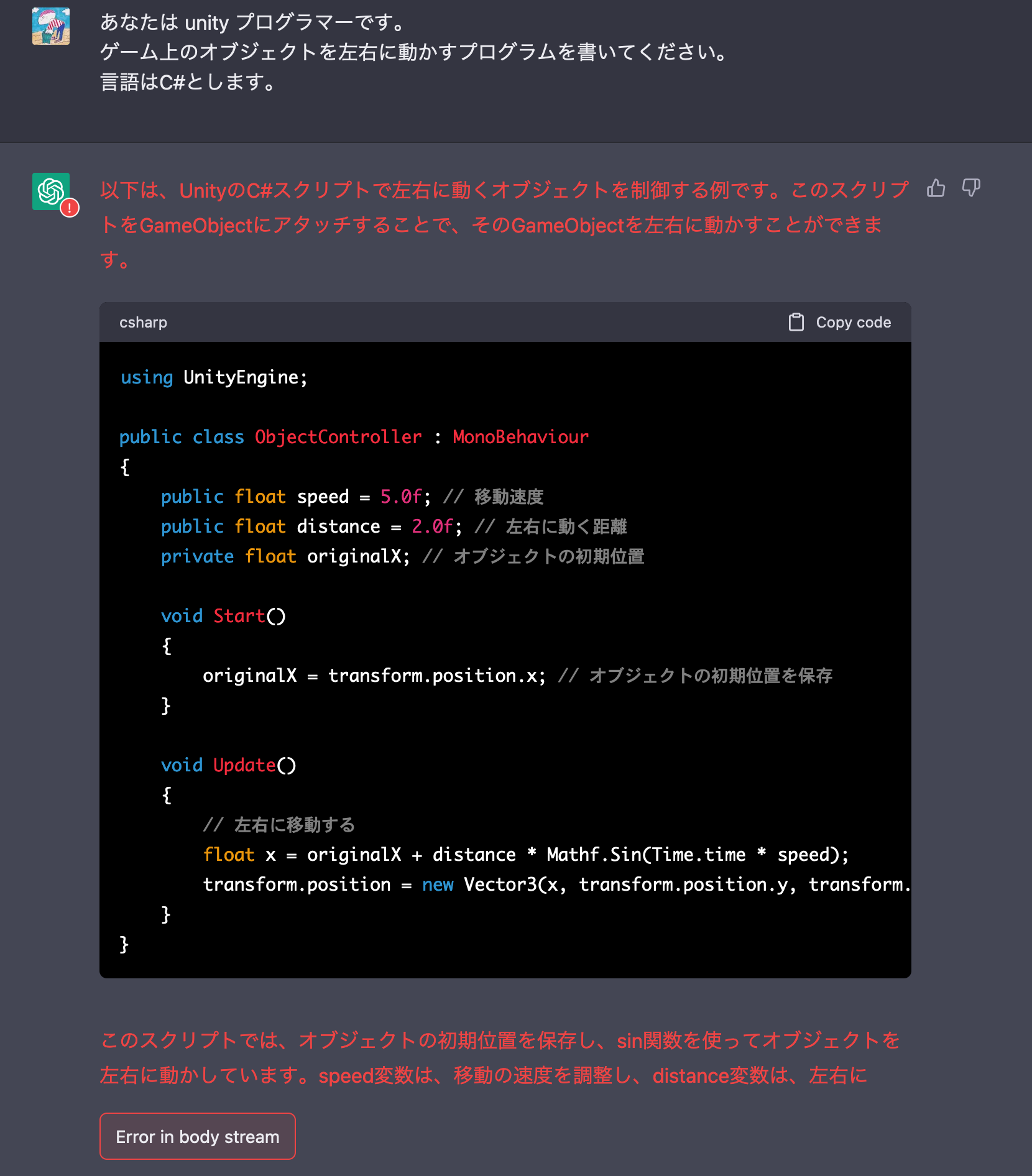Click the 'distance = 2.0f' code line
The height and width of the screenshot is (1176, 1032).
click(x=393, y=526)
